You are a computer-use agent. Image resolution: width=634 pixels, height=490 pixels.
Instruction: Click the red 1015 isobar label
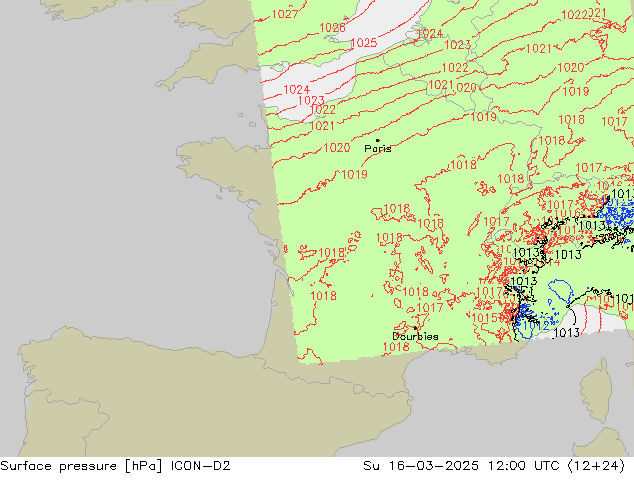coord(485,318)
